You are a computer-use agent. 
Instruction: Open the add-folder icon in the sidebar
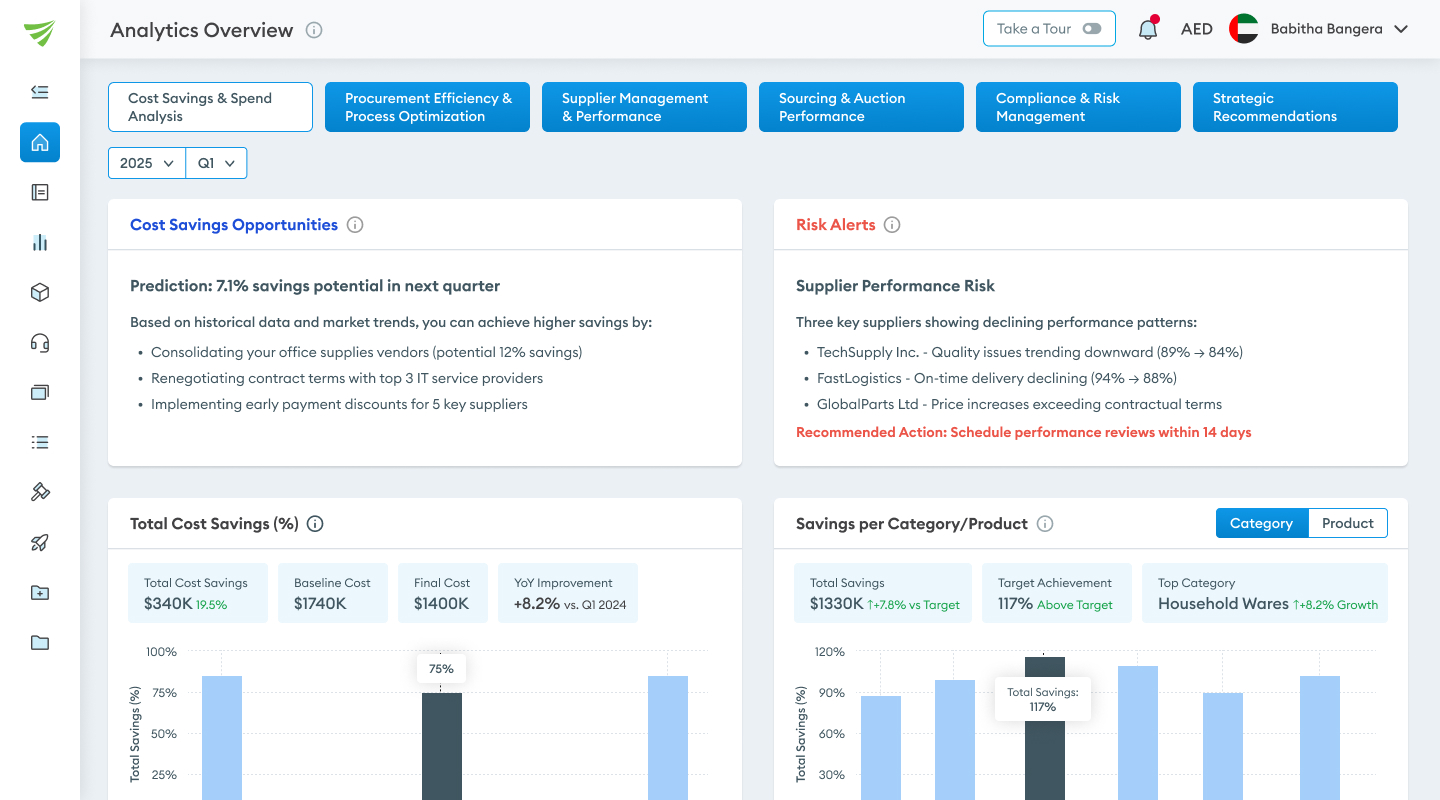[40, 592]
